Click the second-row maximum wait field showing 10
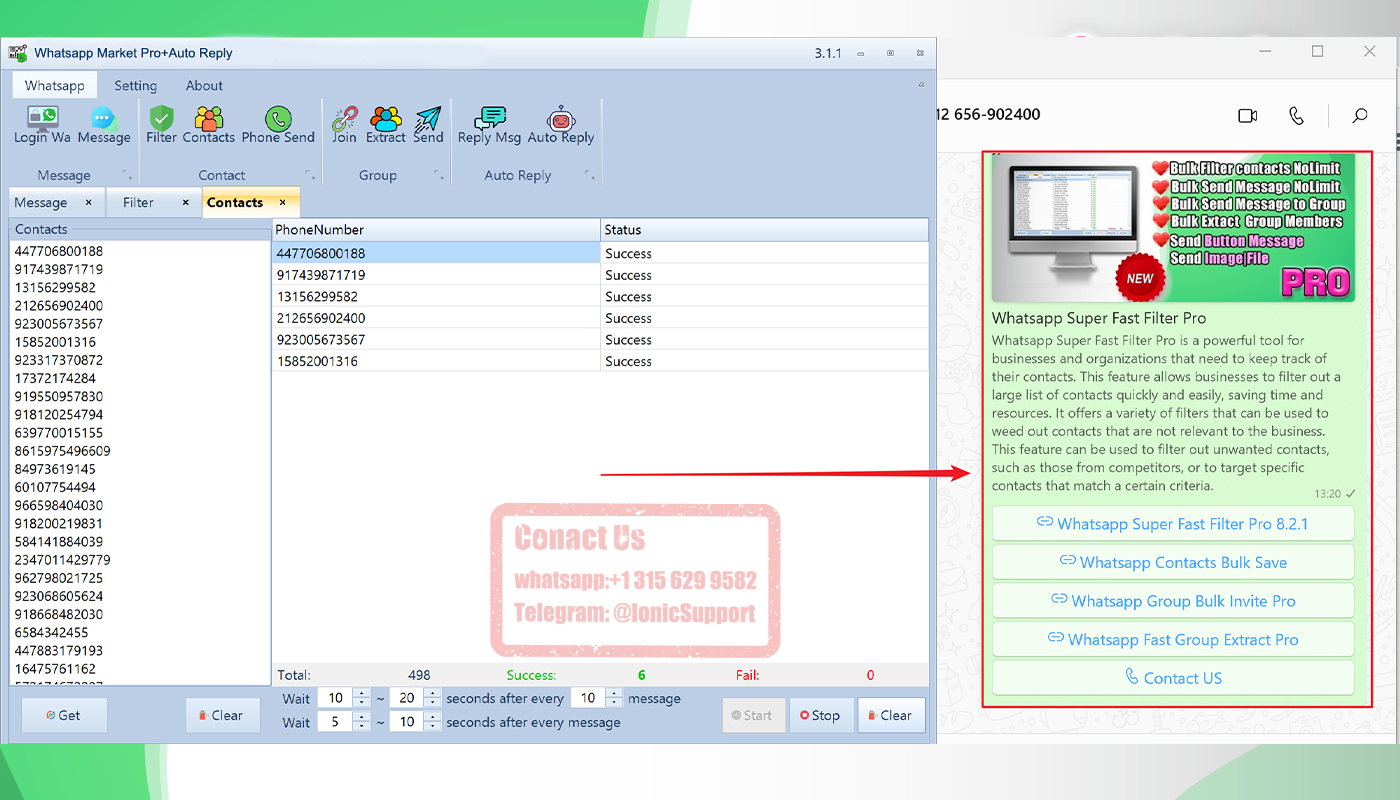The height and width of the screenshot is (800, 1400). click(x=407, y=722)
